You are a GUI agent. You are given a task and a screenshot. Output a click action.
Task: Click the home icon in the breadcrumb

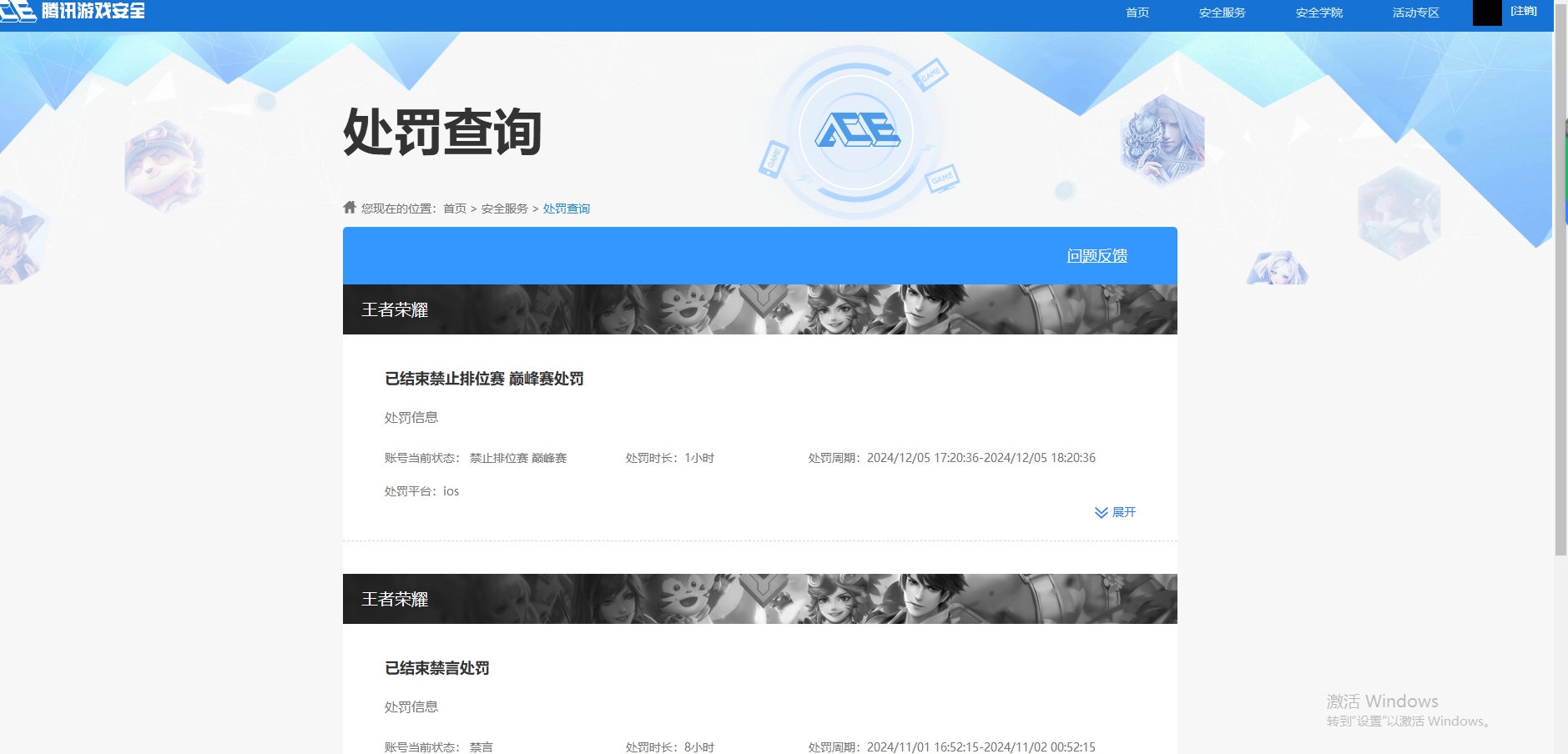click(350, 207)
